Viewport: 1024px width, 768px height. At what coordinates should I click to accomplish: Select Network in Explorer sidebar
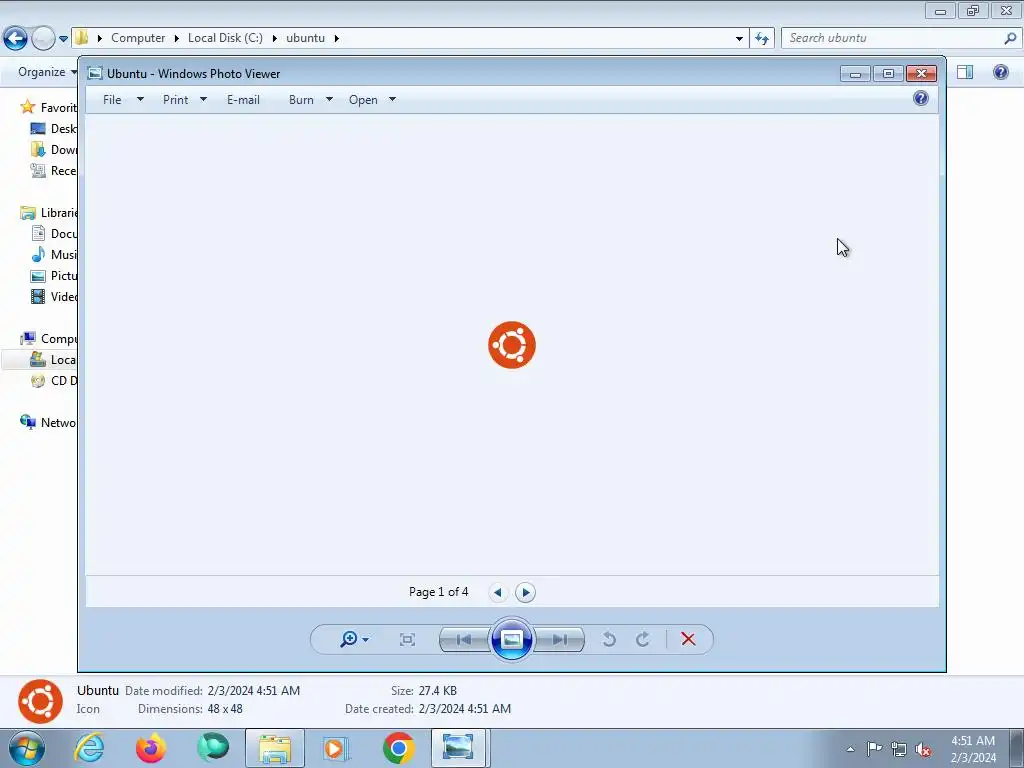[x=48, y=423]
